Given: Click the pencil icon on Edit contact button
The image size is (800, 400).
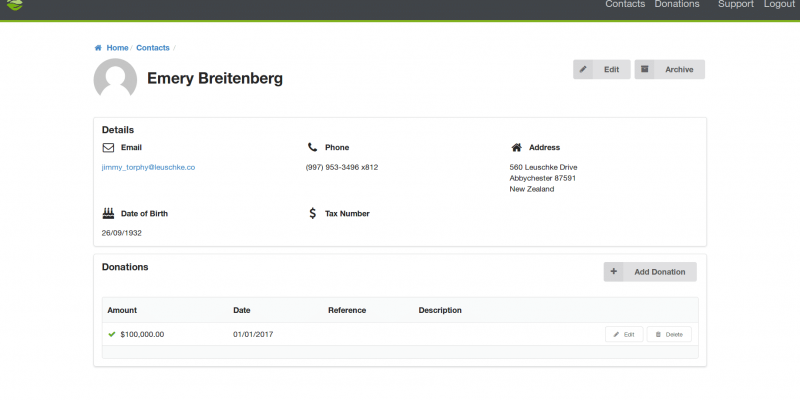Looking at the screenshot, I should [x=584, y=69].
